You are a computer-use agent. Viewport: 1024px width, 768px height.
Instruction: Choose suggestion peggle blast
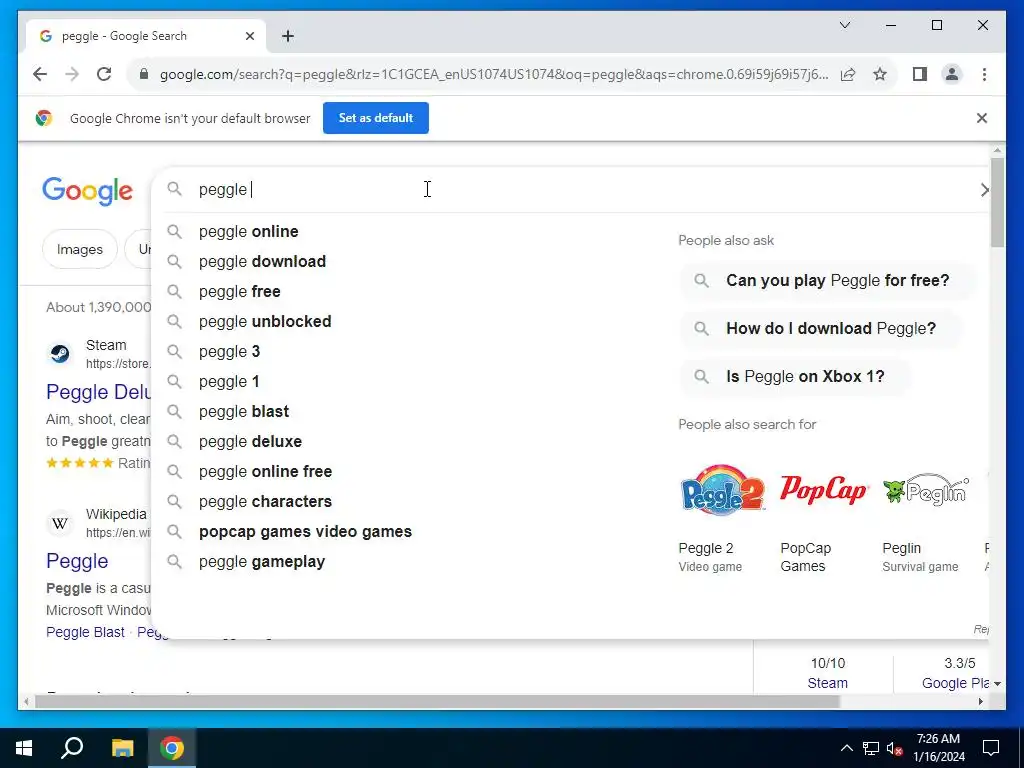[405, 412]
